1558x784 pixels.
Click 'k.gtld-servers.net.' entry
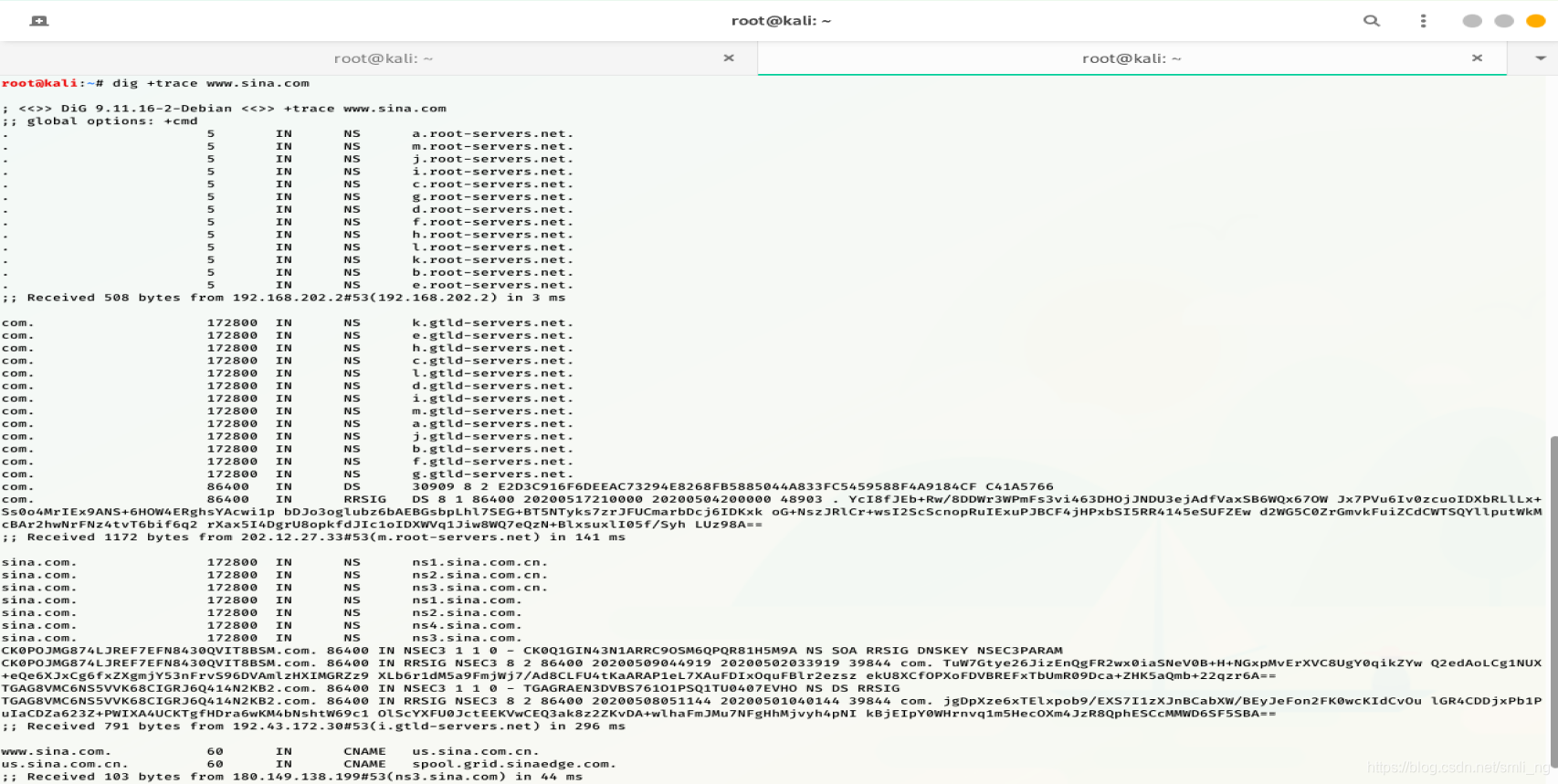coord(492,323)
